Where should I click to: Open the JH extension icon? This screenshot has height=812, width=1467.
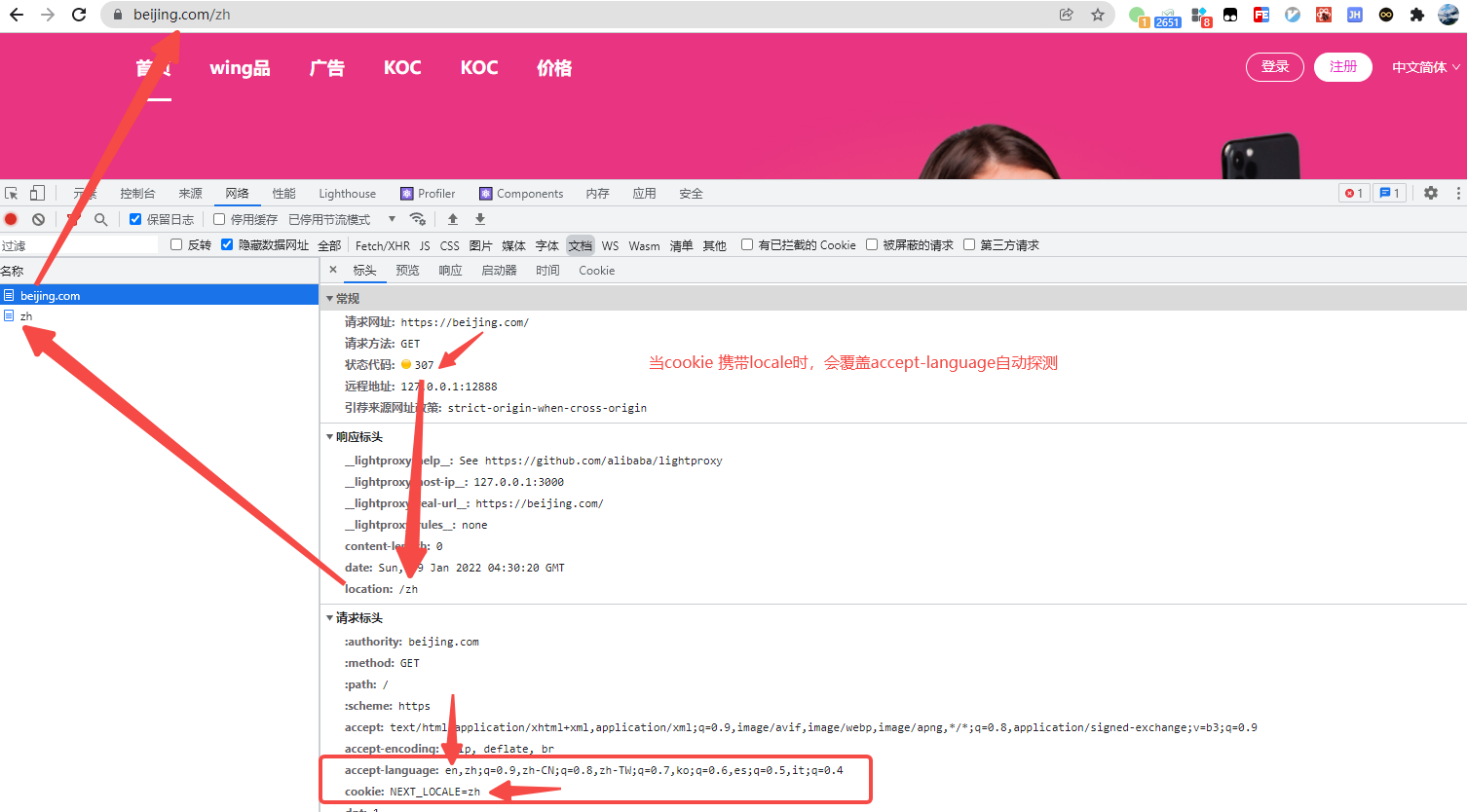1355,15
